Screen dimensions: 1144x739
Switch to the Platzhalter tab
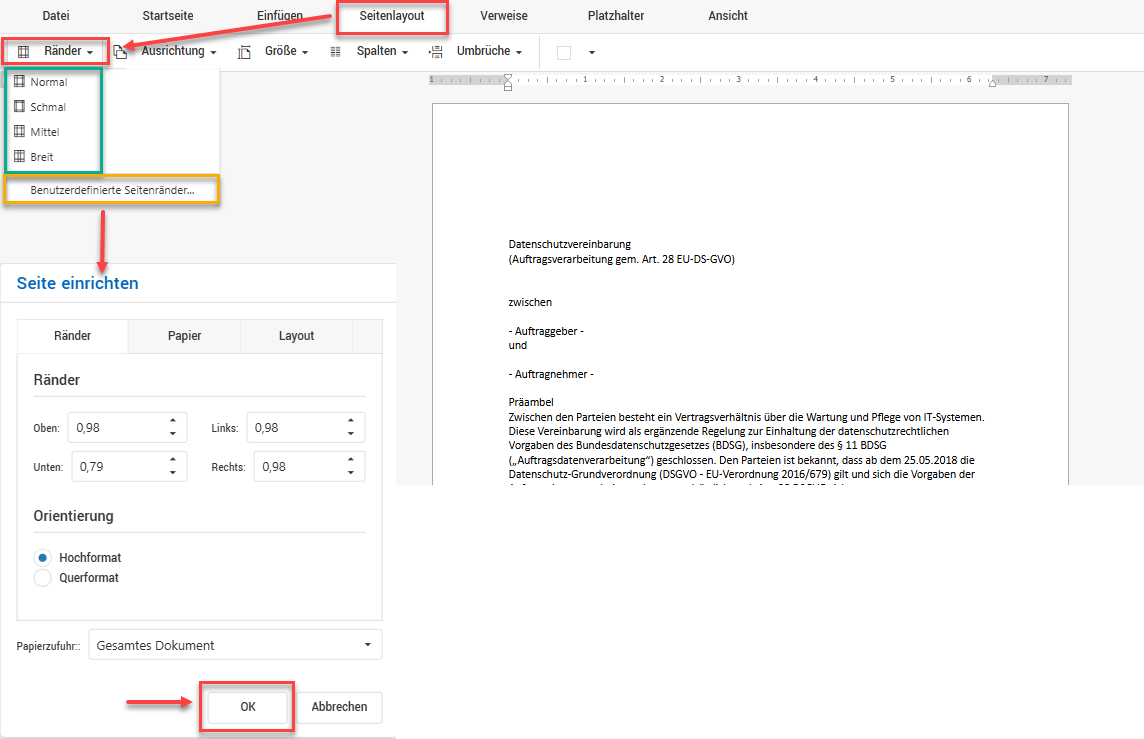616,15
